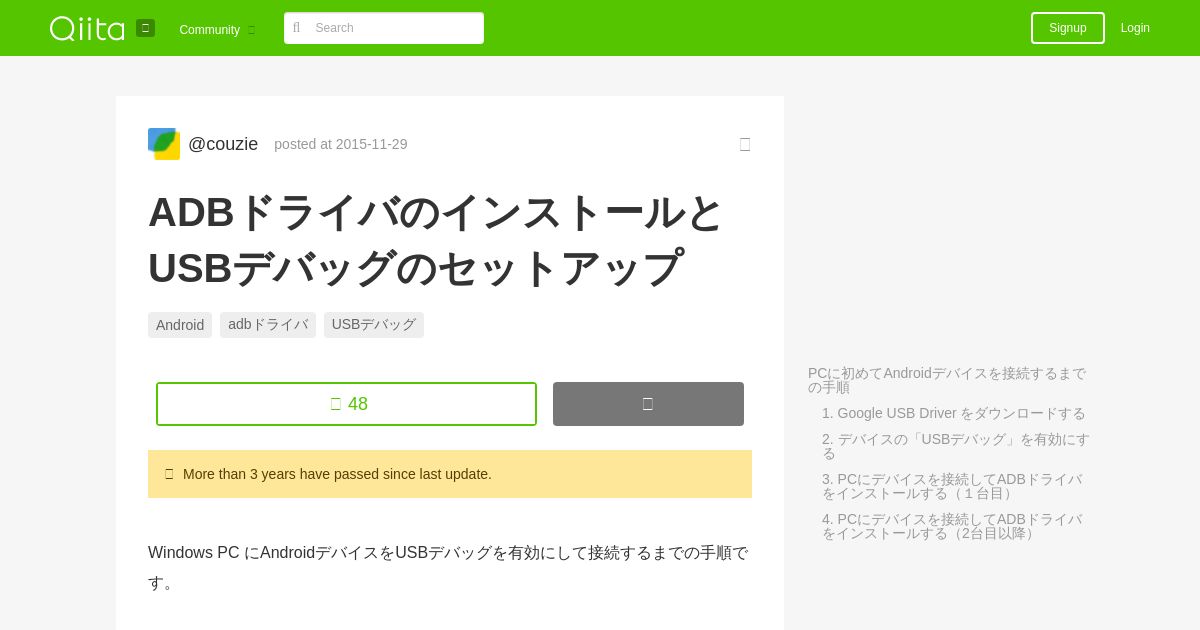Click the gray stock button
1200x630 pixels.
648,404
